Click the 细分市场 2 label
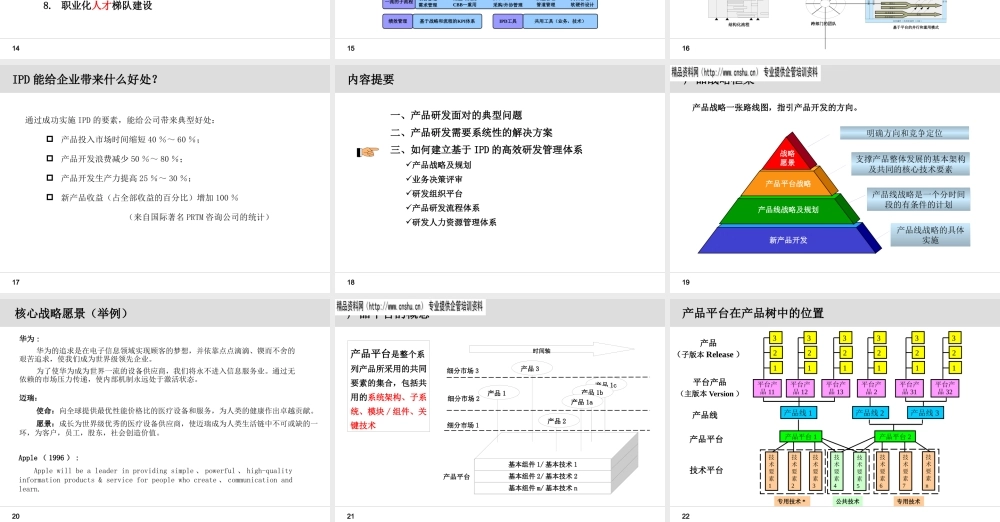Image resolution: width=1000 pixels, height=522 pixels. tap(463, 399)
